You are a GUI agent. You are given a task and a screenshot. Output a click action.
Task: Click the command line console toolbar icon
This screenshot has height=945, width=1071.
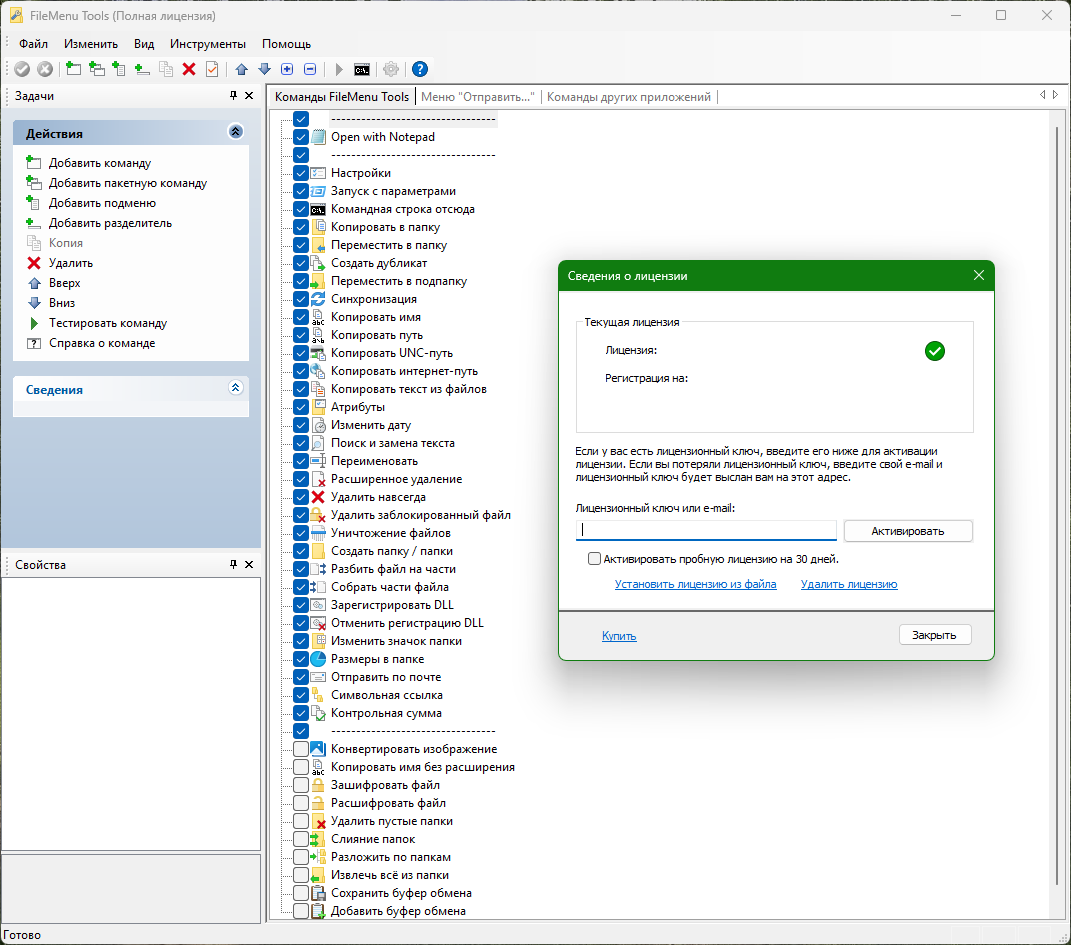click(x=362, y=70)
